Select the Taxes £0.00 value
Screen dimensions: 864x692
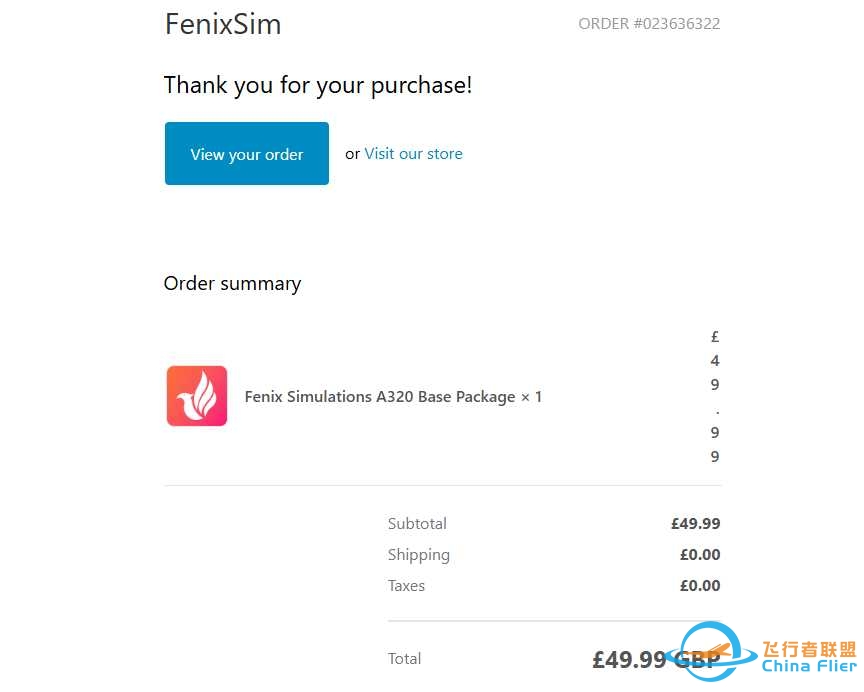[x=699, y=586]
